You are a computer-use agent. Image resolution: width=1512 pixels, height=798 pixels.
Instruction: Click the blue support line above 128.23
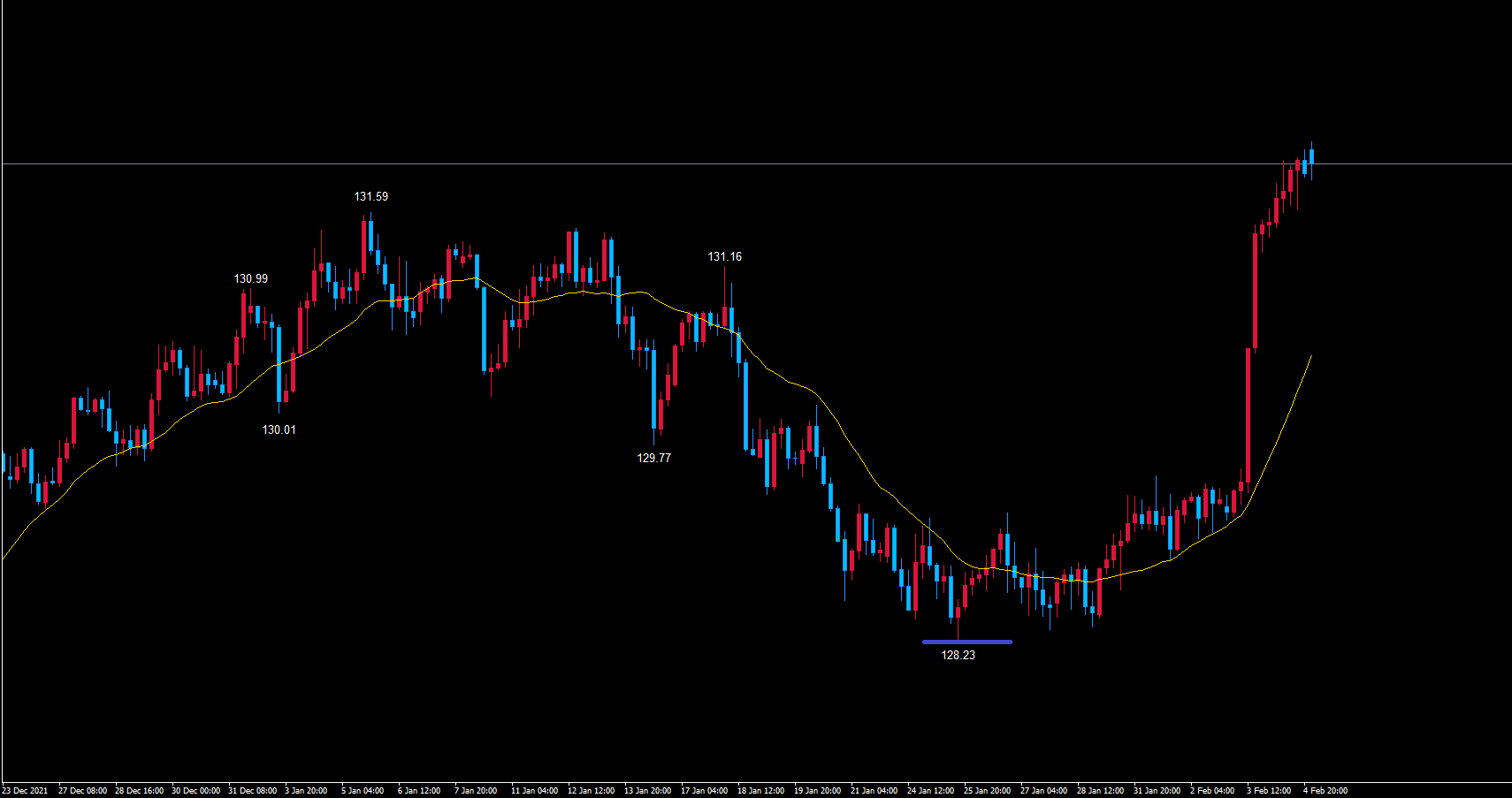tap(966, 642)
